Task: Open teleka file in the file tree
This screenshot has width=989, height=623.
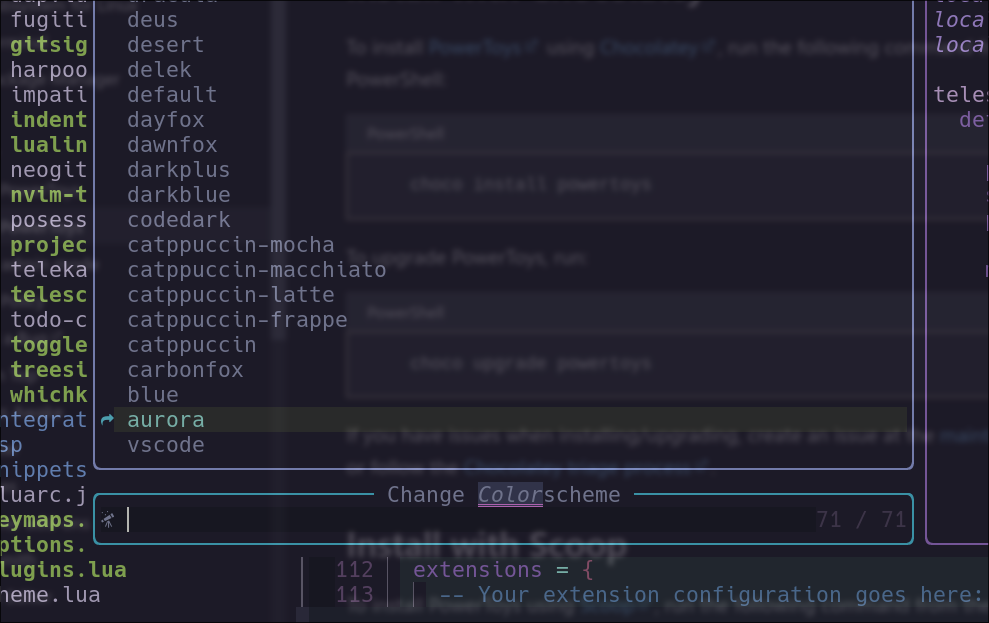Action: tap(49, 270)
